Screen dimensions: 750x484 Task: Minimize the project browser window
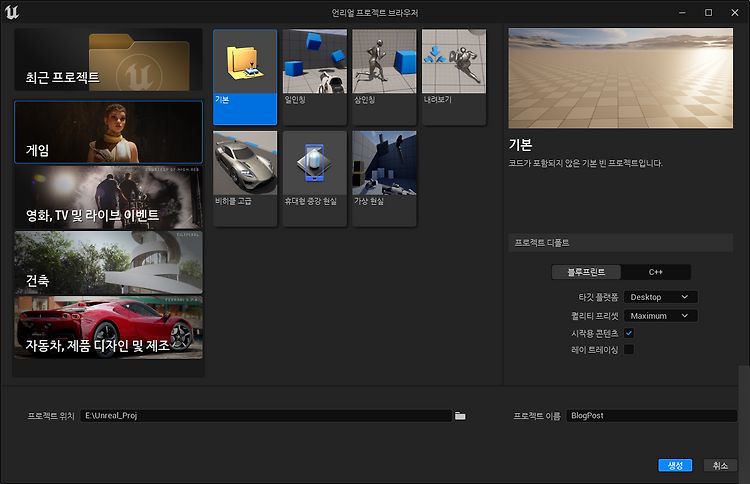coord(682,12)
